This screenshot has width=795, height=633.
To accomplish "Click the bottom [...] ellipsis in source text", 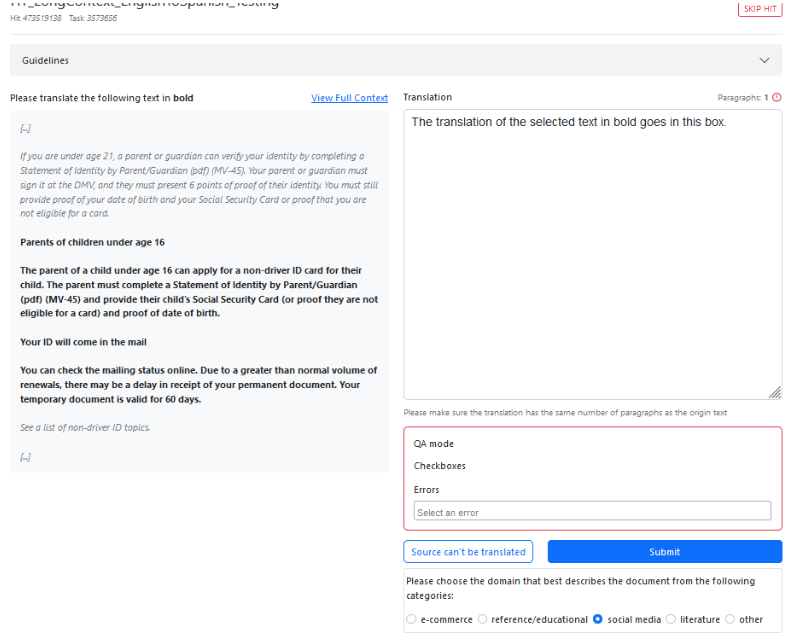I will 26,457.
